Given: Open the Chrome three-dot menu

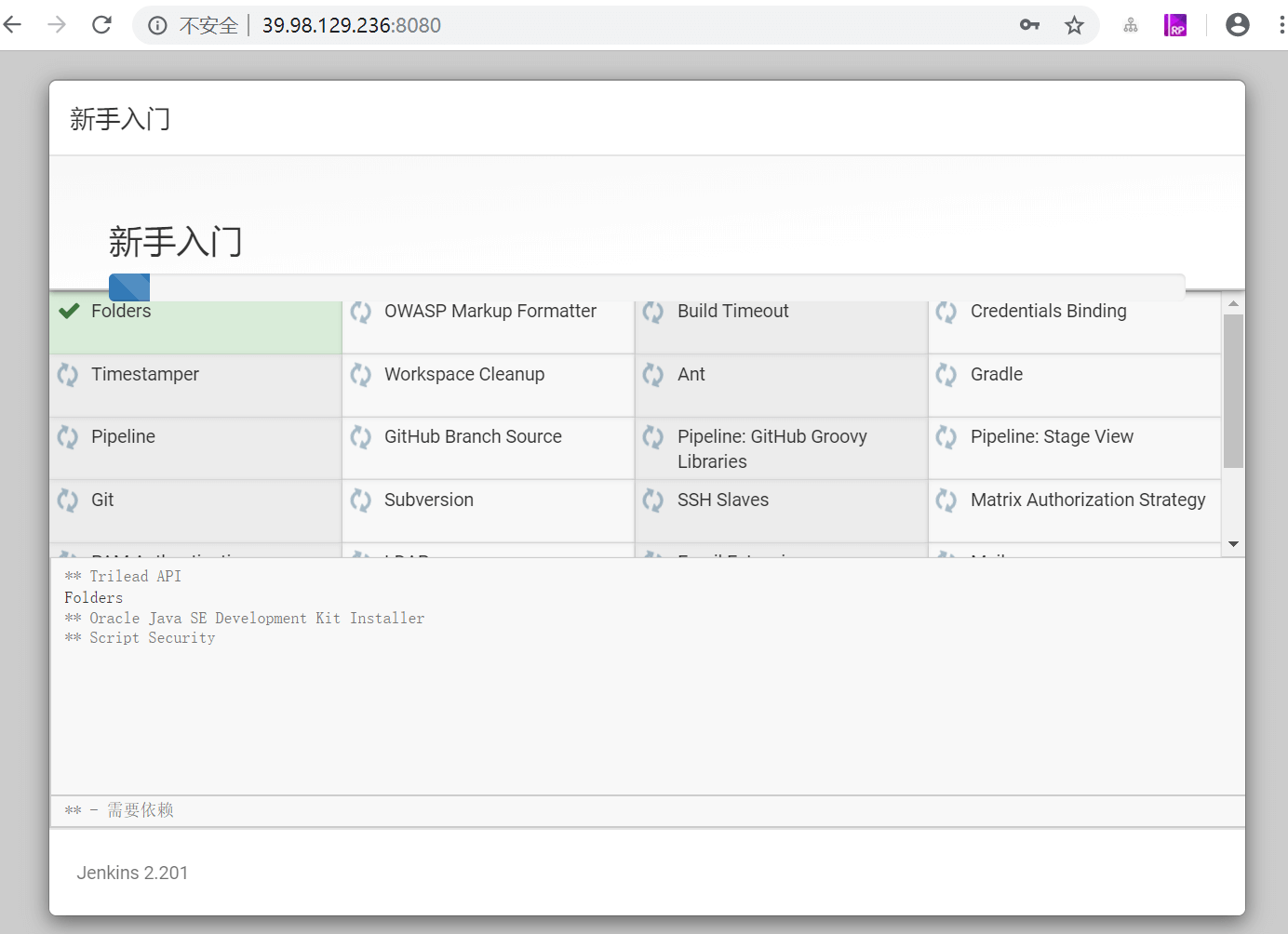Looking at the screenshot, I should 1281,25.
